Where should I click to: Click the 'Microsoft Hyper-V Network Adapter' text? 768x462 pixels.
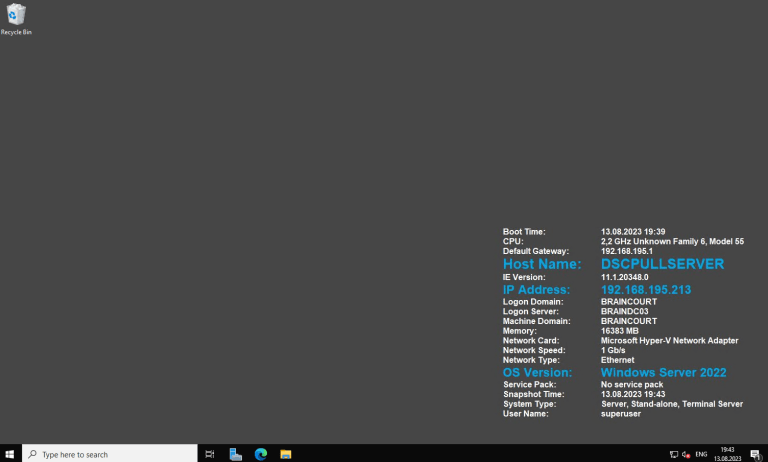[x=669, y=340]
